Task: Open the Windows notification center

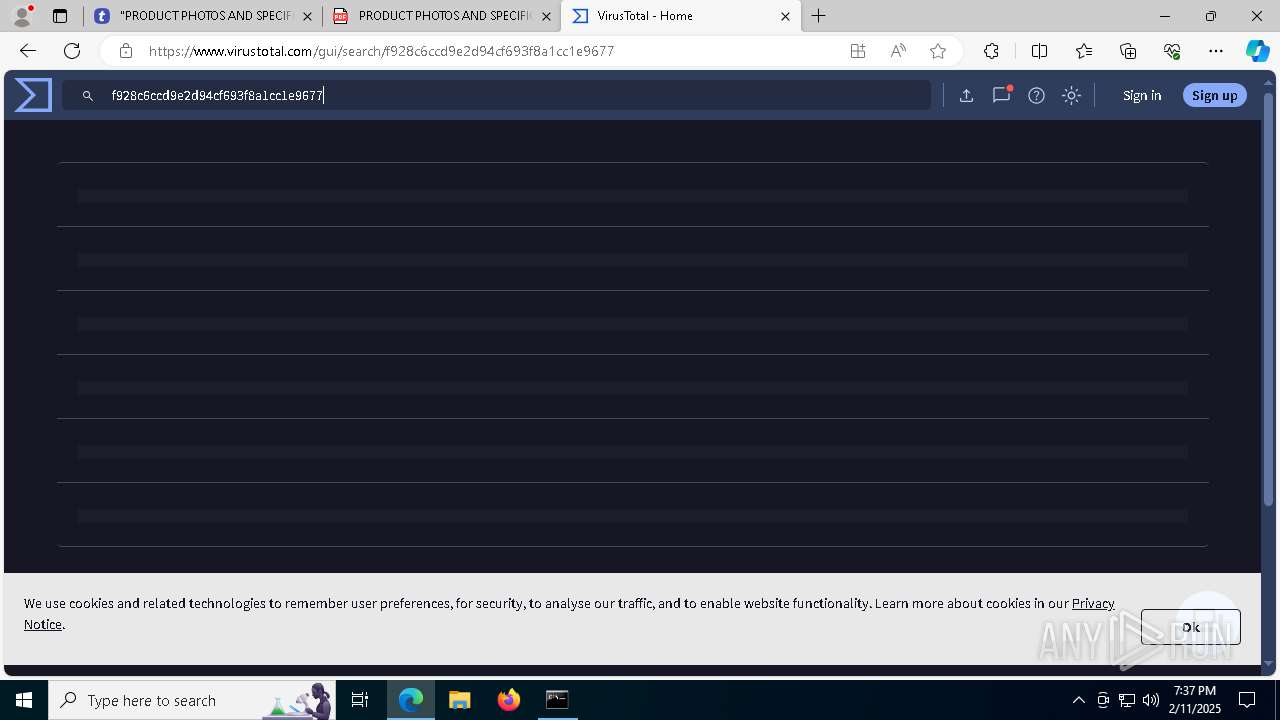Action: point(1247,700)
